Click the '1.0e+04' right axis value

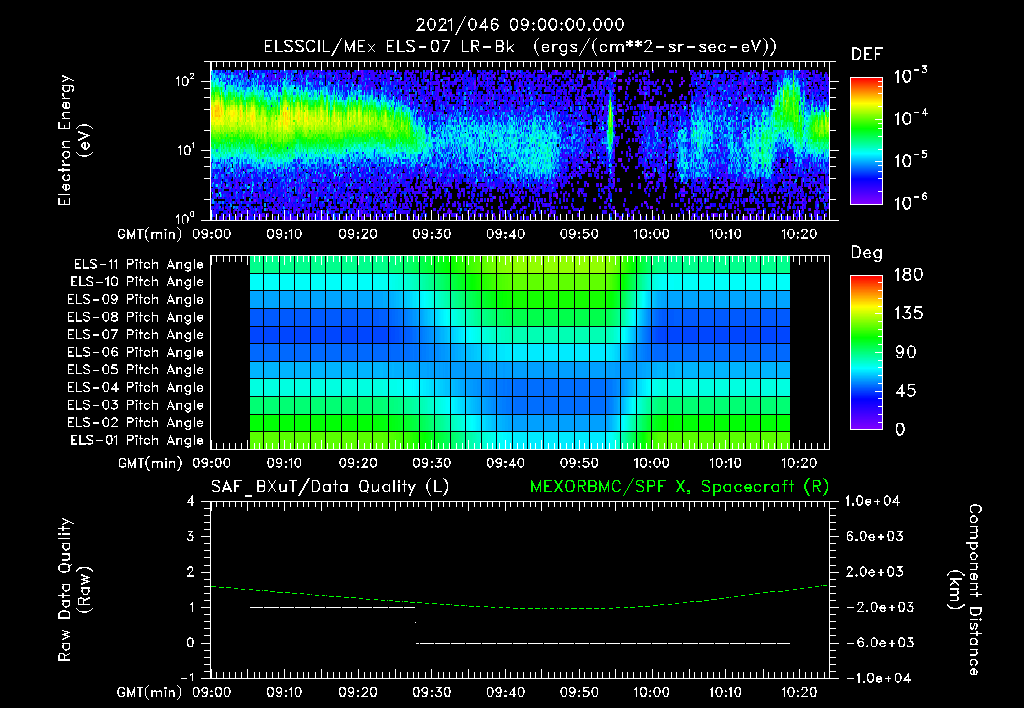[873, 501]
